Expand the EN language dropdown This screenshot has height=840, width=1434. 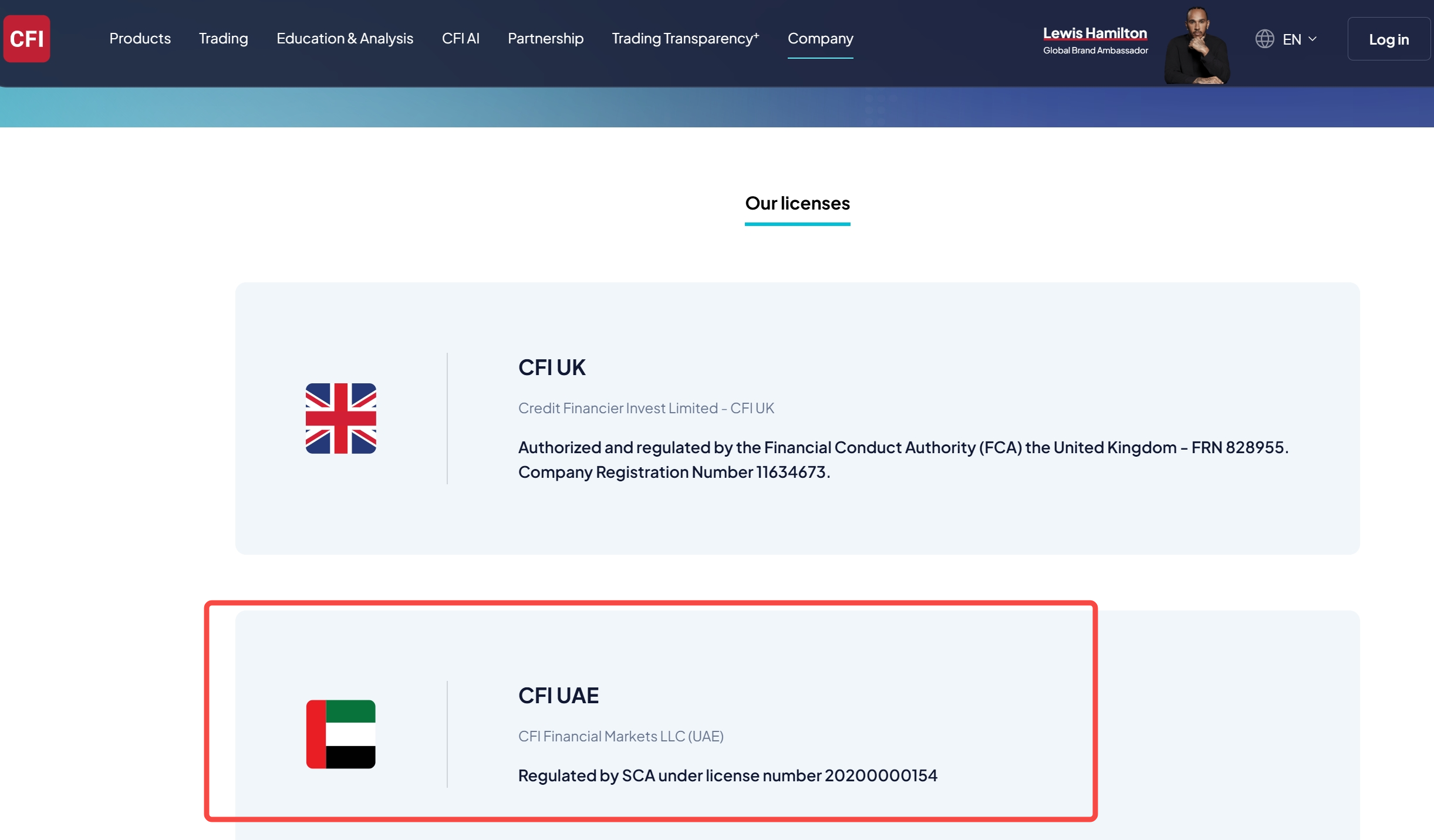(1300, 39)
